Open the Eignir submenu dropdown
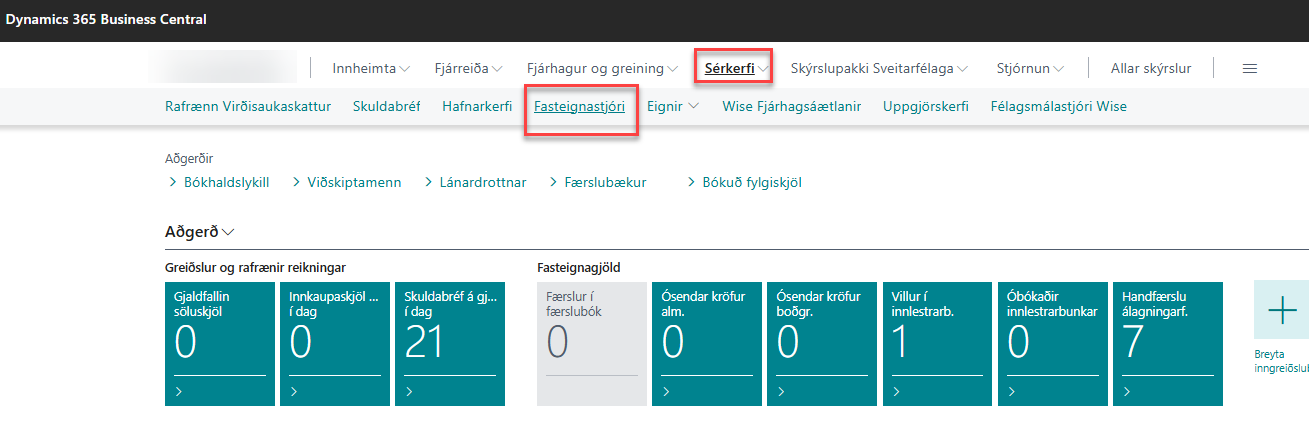1309x443 pixels. [693, 106]
